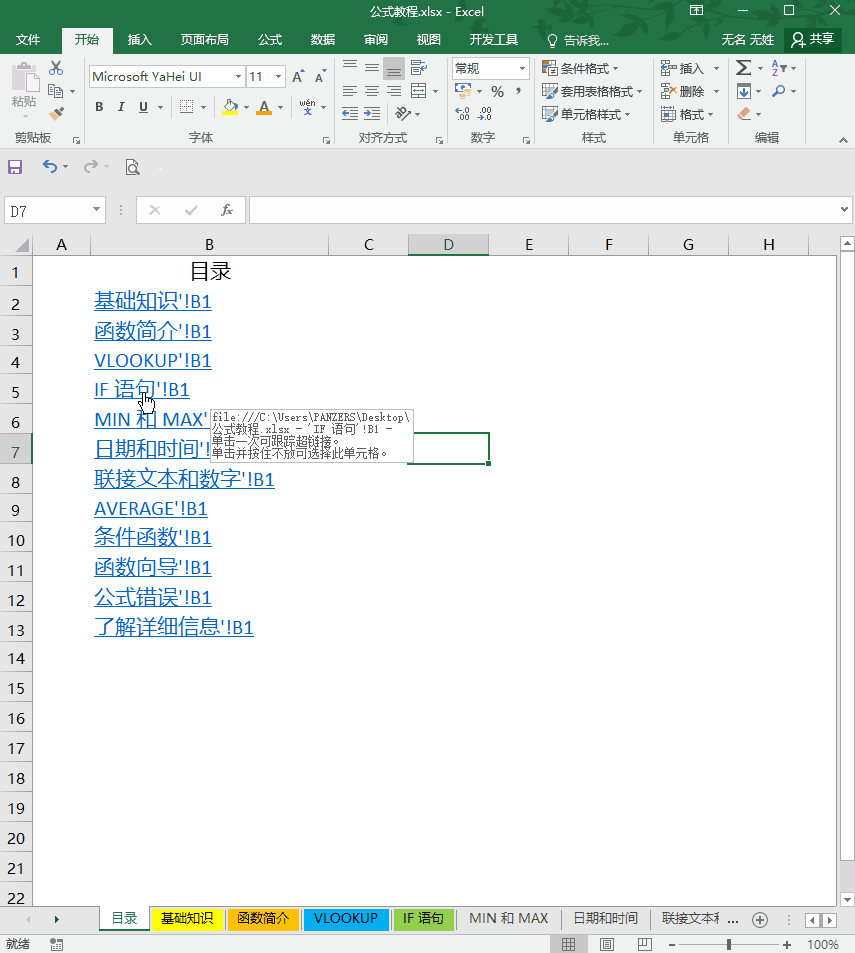Click Decrease Decimal icon
Screen dimensions: 855x953
tap(484, 114)
